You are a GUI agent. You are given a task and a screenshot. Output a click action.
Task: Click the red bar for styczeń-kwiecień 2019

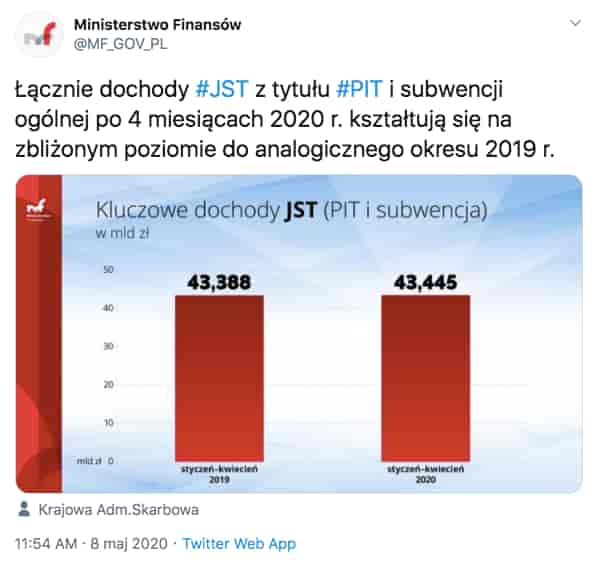click(219, 378)
